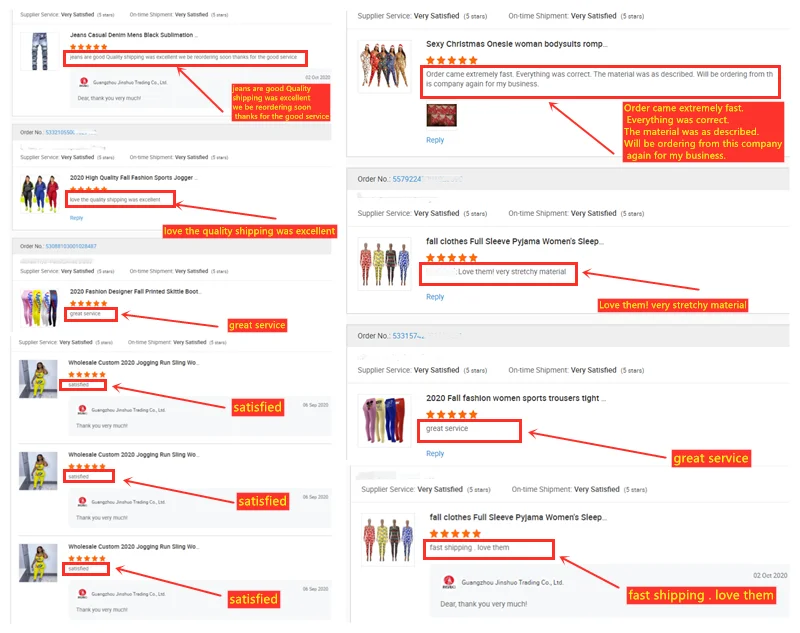Click Reply under the stretchy material review
The image size is (800, 633).
click(x=435, y=296)
